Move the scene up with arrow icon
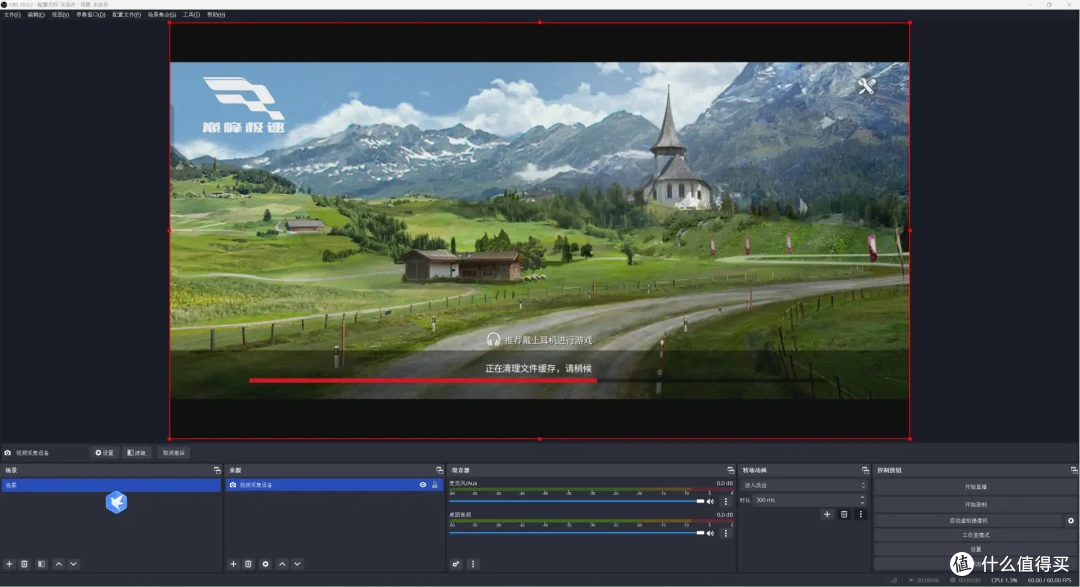Screen dimensions: 1080x587 (59, 564)
